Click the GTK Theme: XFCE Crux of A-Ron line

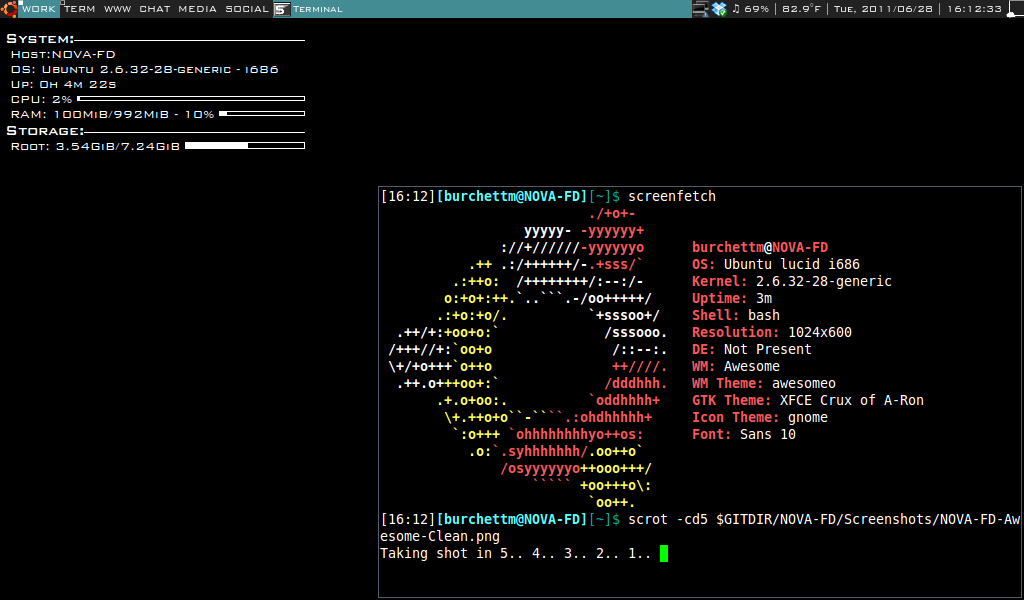(808, 400)
